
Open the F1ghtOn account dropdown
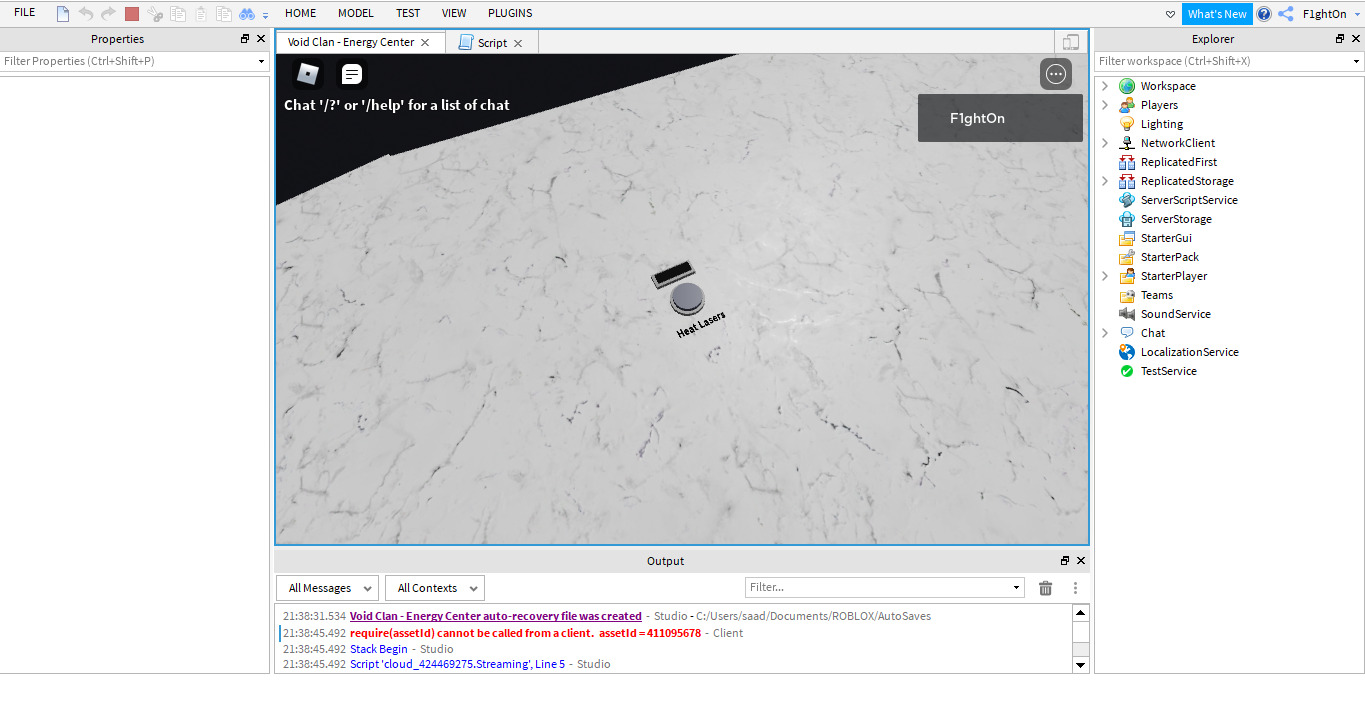(x=1331, y=14)
